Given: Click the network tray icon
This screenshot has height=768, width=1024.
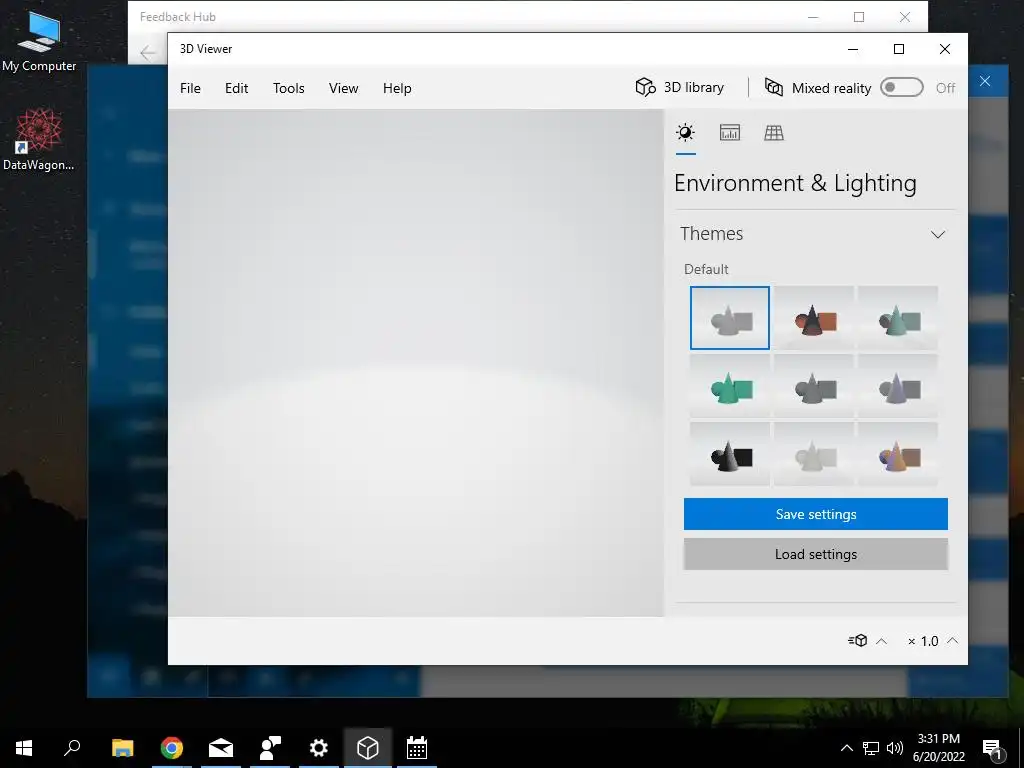Looking at the screenshot, I should [871, 748].
